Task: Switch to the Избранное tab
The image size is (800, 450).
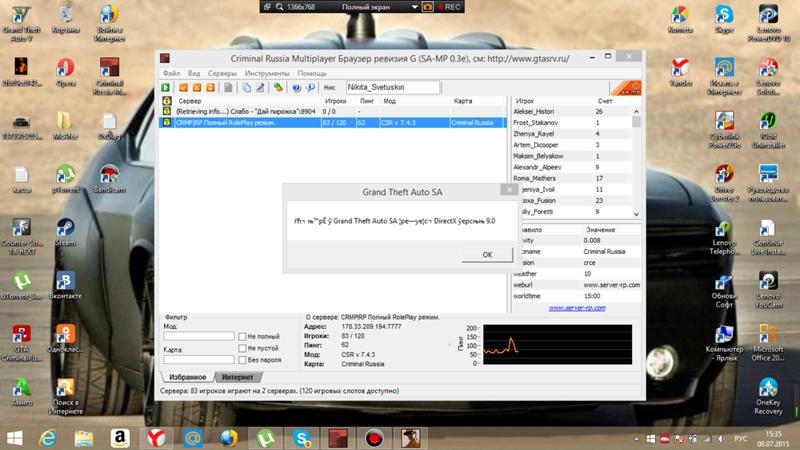Action: click(x=187, y=377)
